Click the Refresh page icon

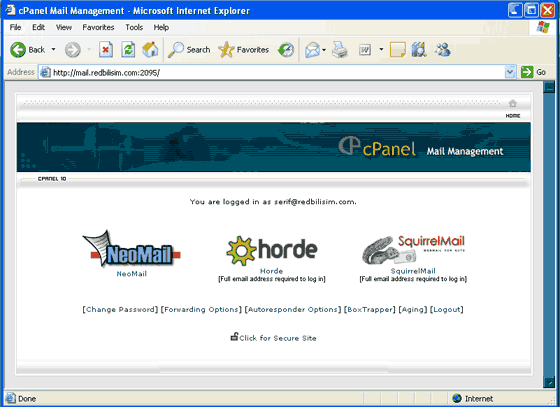pyautogui.click(x=128, y=50)
